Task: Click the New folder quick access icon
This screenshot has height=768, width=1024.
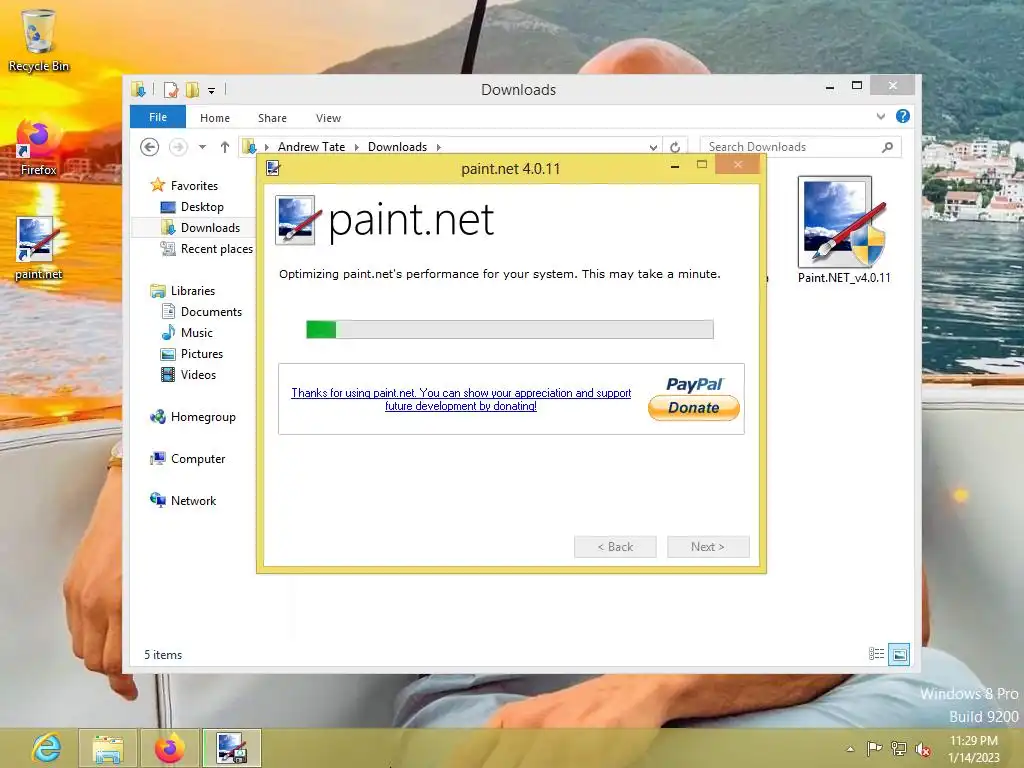Action: pos(192,89)
